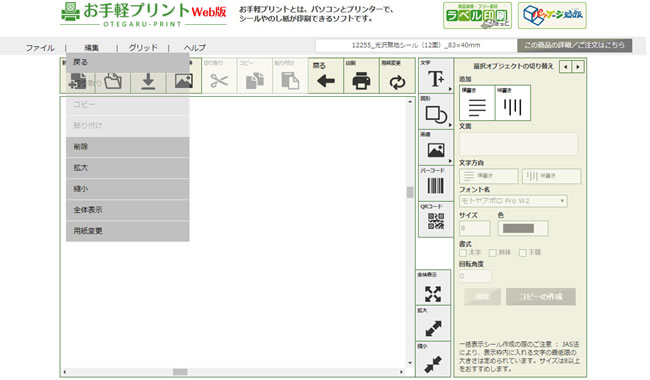The height and width of the screenshot is (380, 650).
Task: Toggle the 太字 bold checkbox
Action: [463, 252]
